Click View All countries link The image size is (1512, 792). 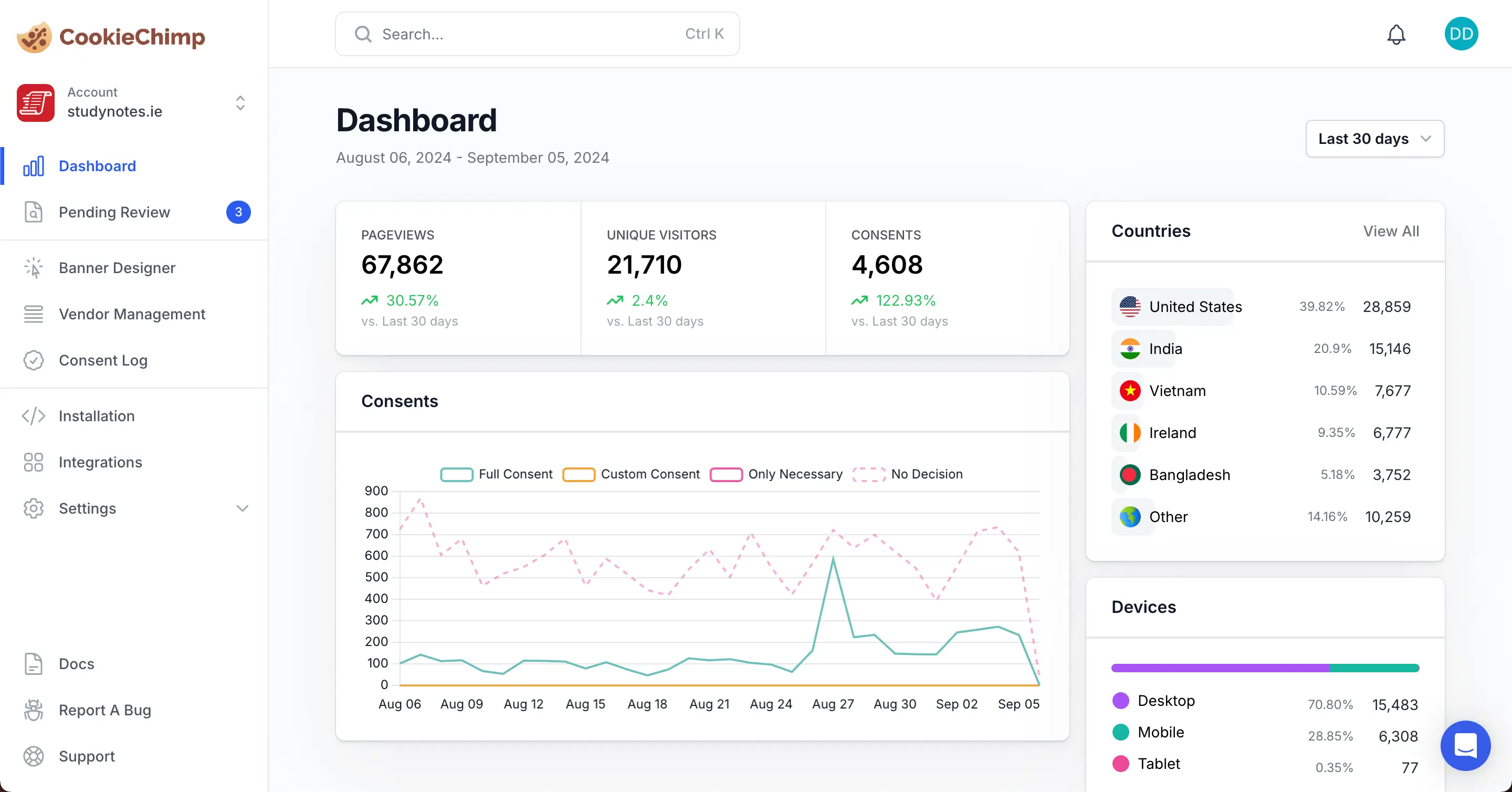coord(1391,231)
